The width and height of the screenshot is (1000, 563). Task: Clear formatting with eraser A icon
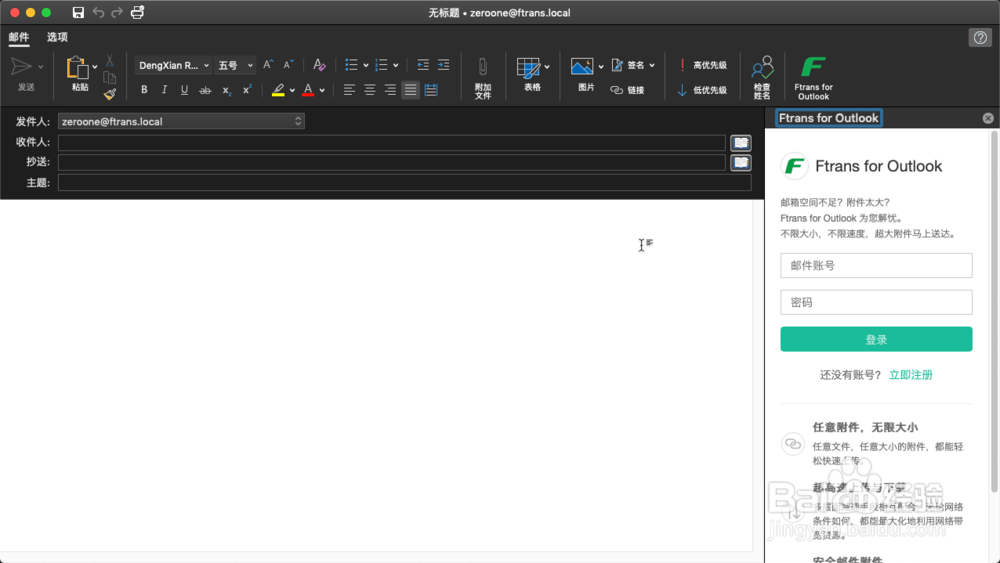click(319, 64)
